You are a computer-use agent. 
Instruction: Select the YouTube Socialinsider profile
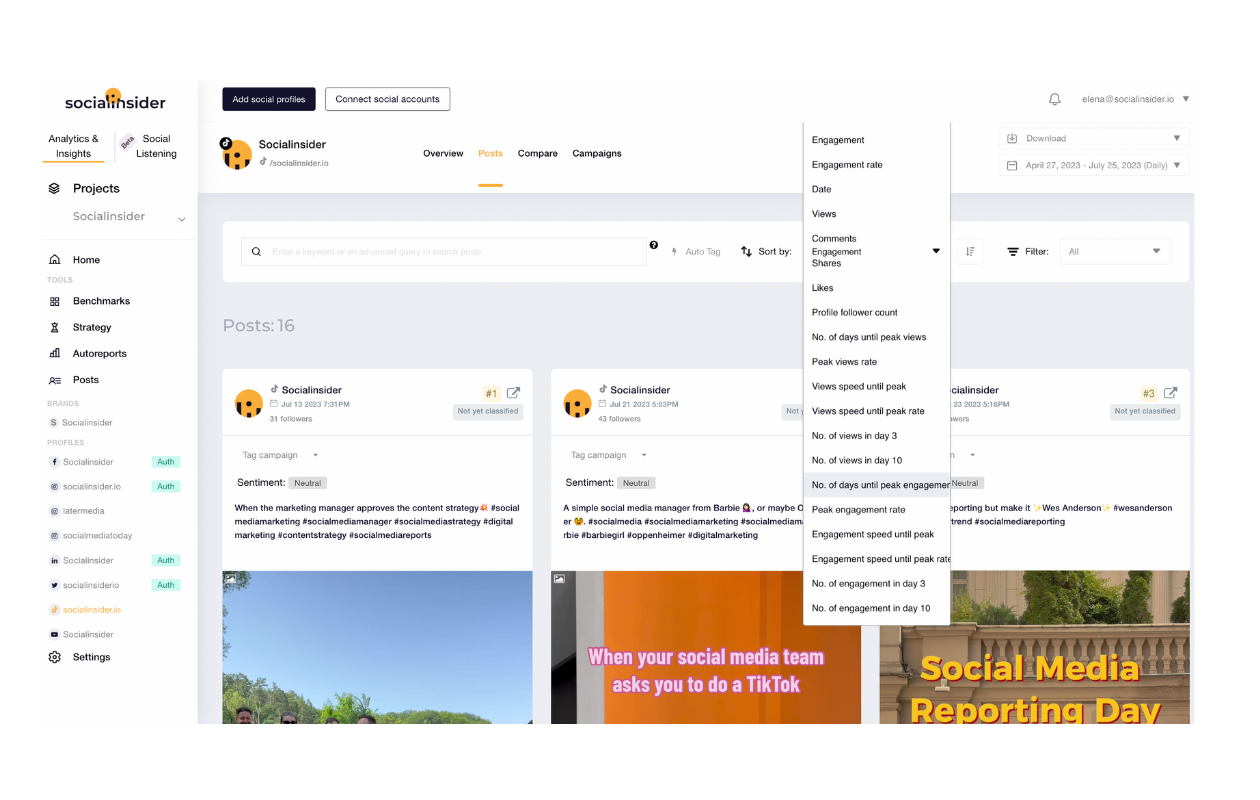(x=88, y=634)
